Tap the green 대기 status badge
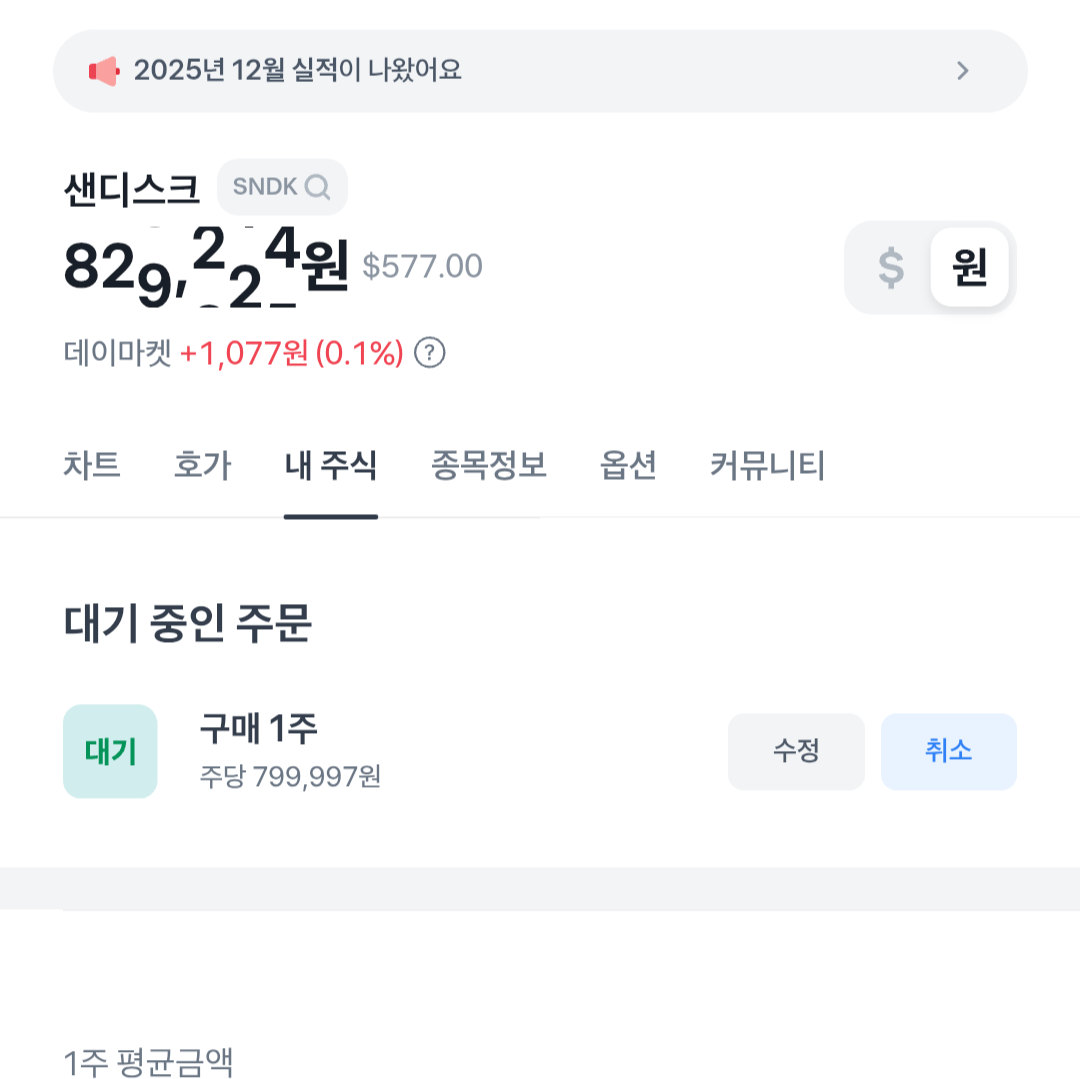 click(110, 752)
